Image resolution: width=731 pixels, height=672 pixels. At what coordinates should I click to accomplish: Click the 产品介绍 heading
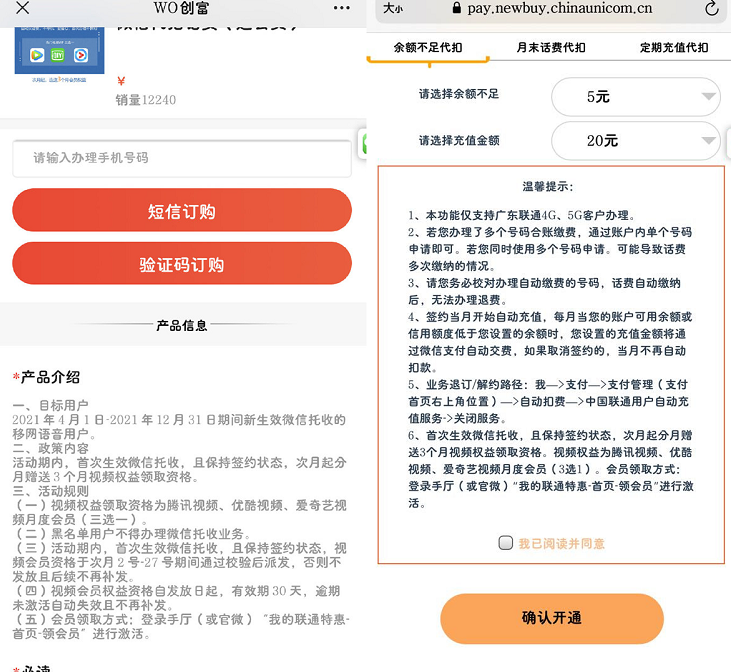click(50, 377)
